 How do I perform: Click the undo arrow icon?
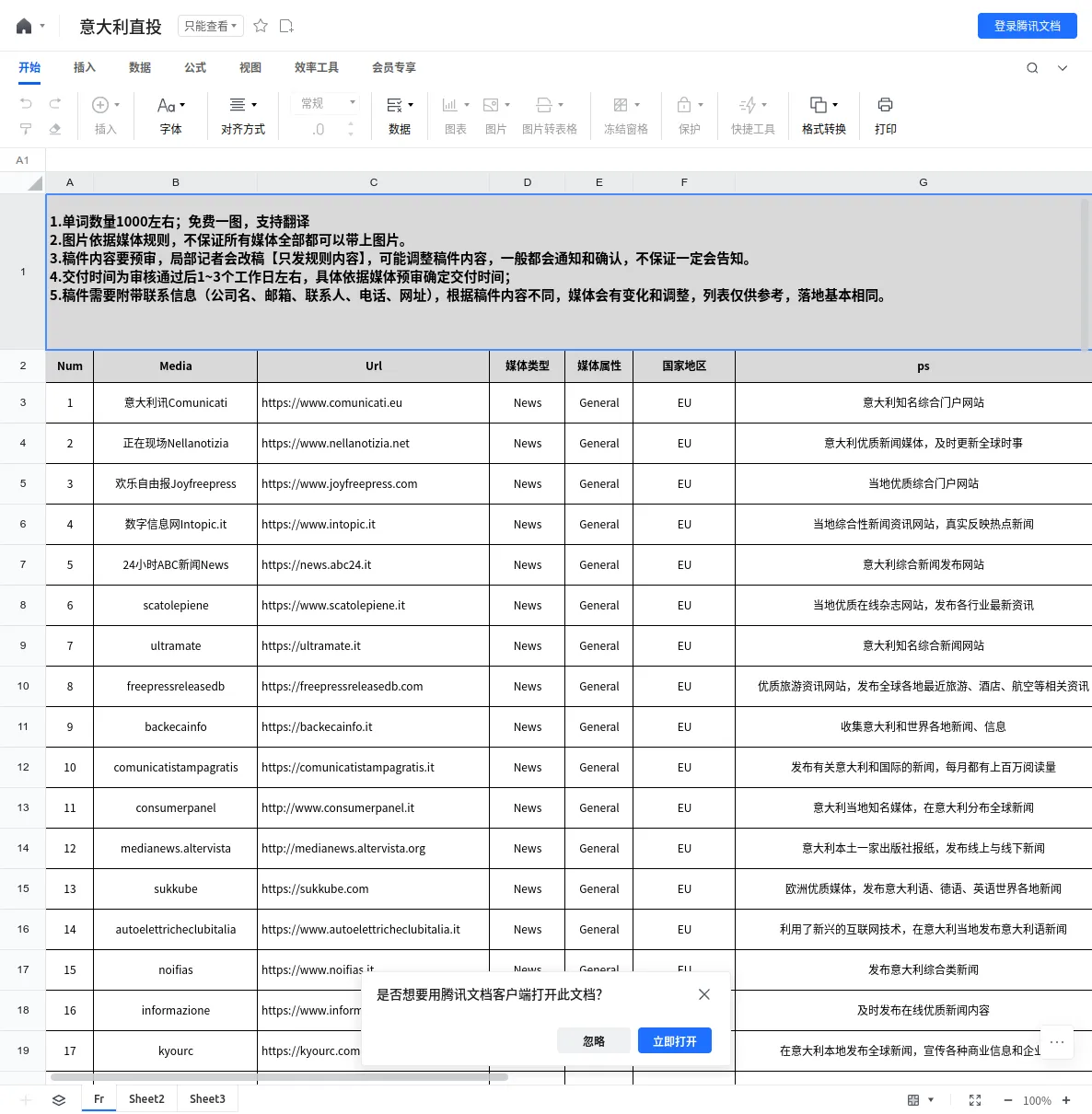pos(26,103)
